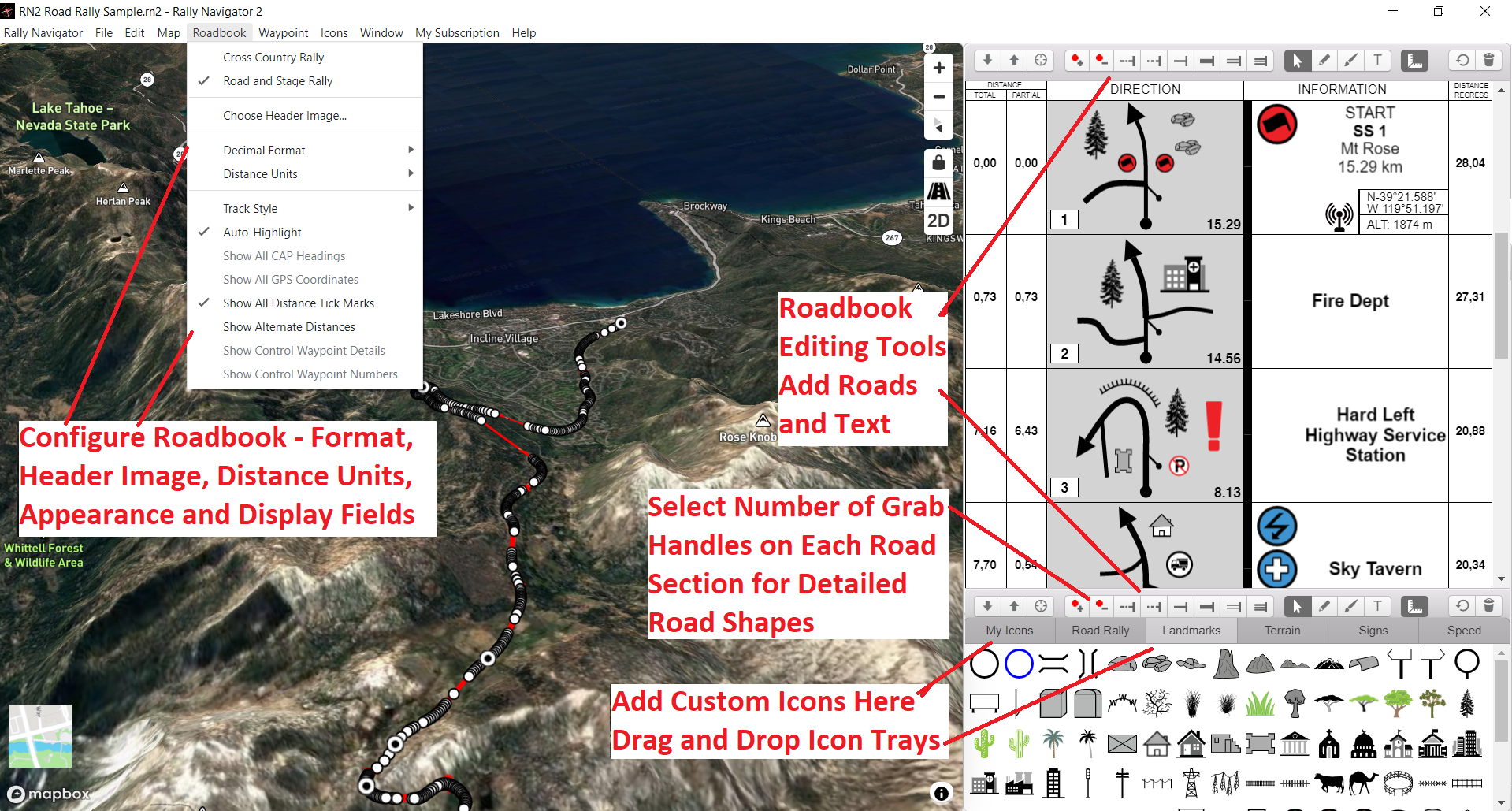Viewport: 1512px width, 811px height.
Task: Click the trash can icon above the DISTANCE REGRESS header
Action: click(1488, 61)
